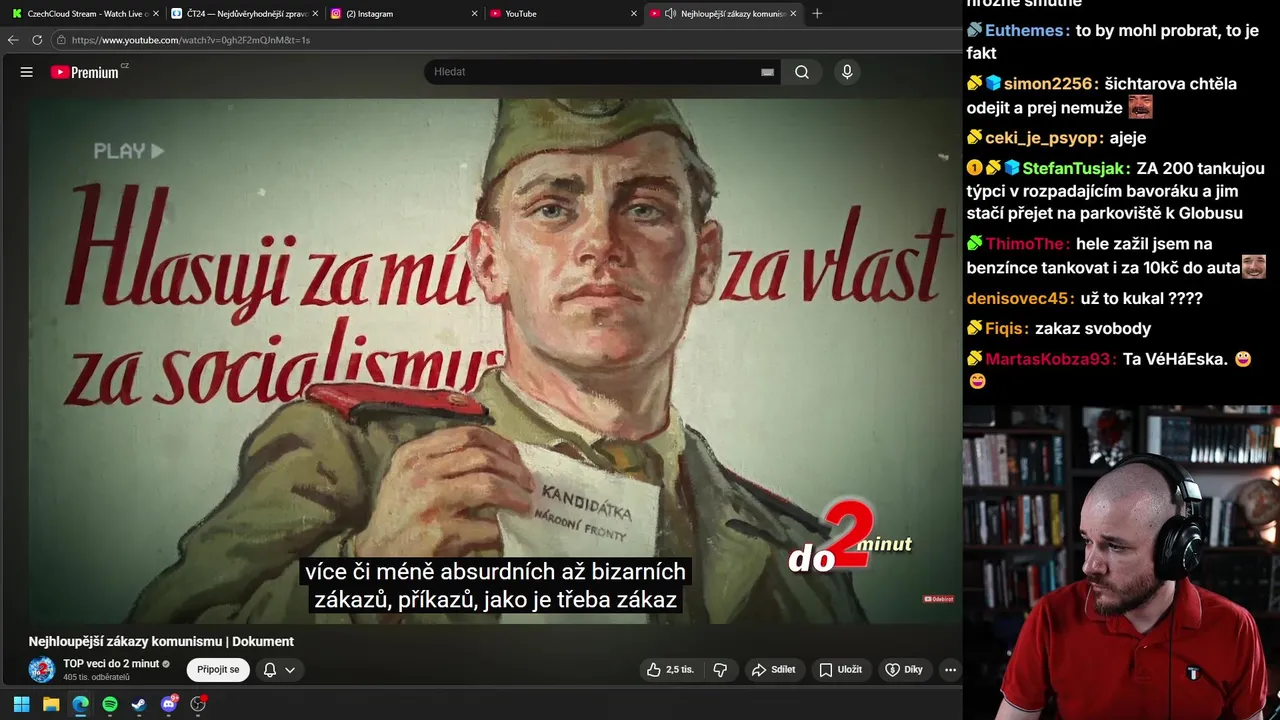Click emote in simon2256's message
The width and height of the screenshot is (1280, 720).
pos(1140,106)
